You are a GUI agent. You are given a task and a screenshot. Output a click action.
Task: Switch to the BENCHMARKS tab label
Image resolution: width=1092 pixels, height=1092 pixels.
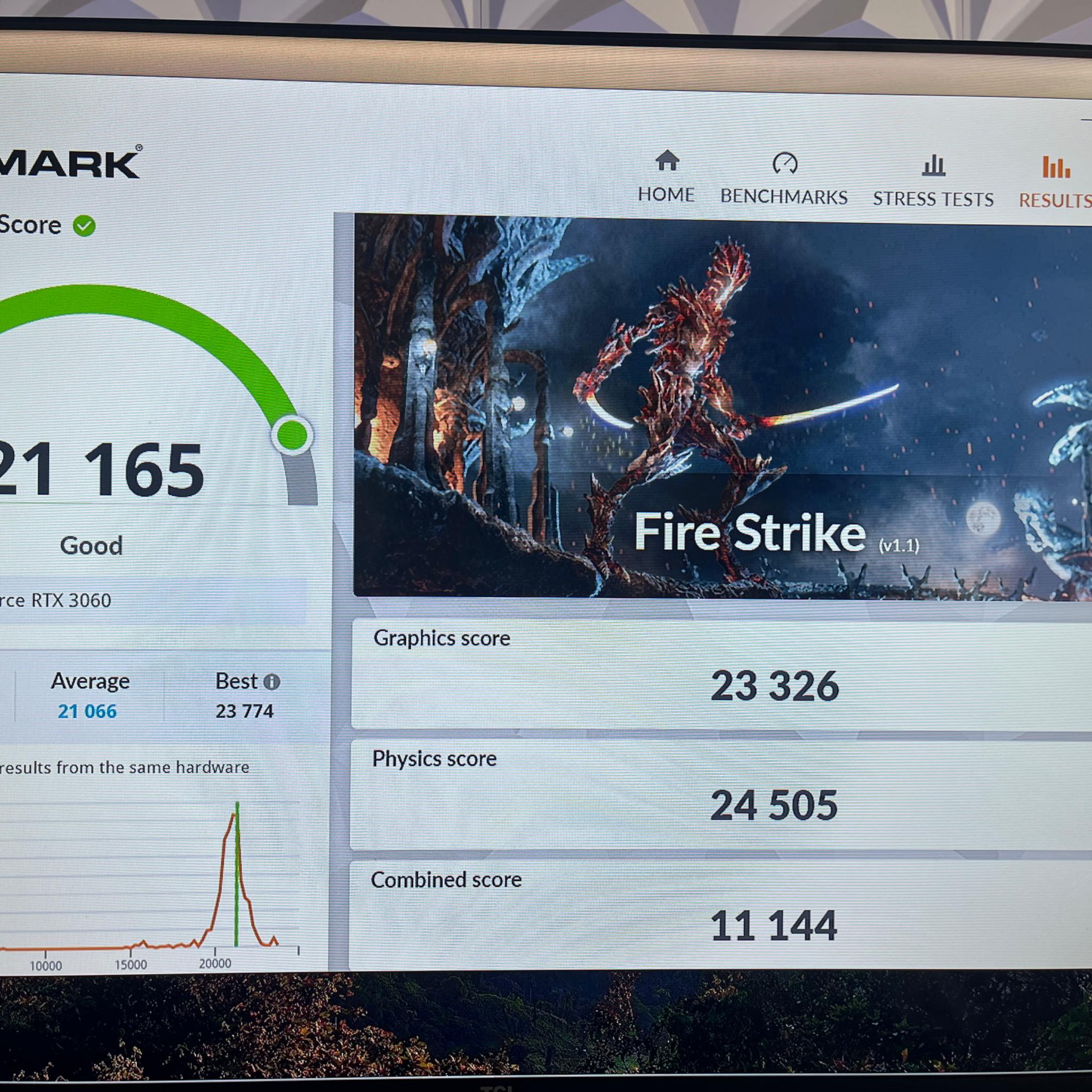(x=783, y=197)
